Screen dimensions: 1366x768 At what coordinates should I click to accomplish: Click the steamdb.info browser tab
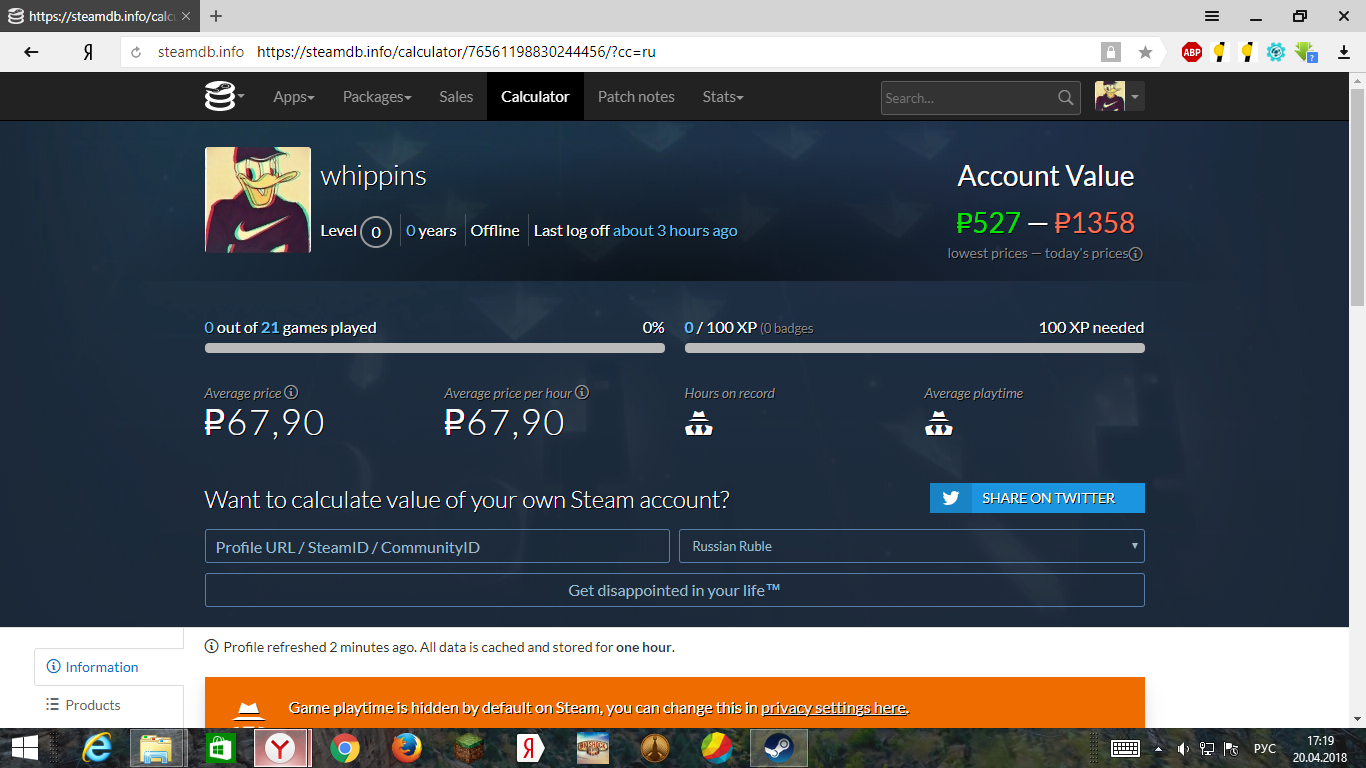coord(100,16)
